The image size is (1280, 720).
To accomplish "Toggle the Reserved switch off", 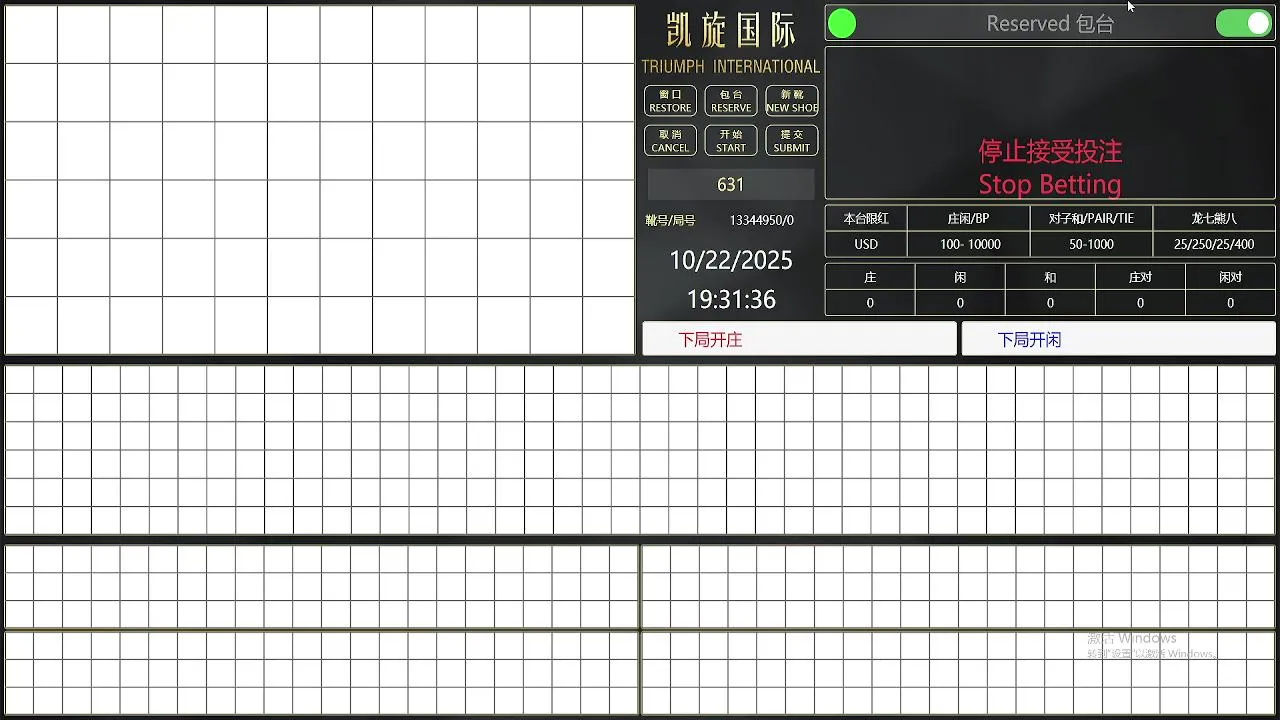I will coord(1243,23).
